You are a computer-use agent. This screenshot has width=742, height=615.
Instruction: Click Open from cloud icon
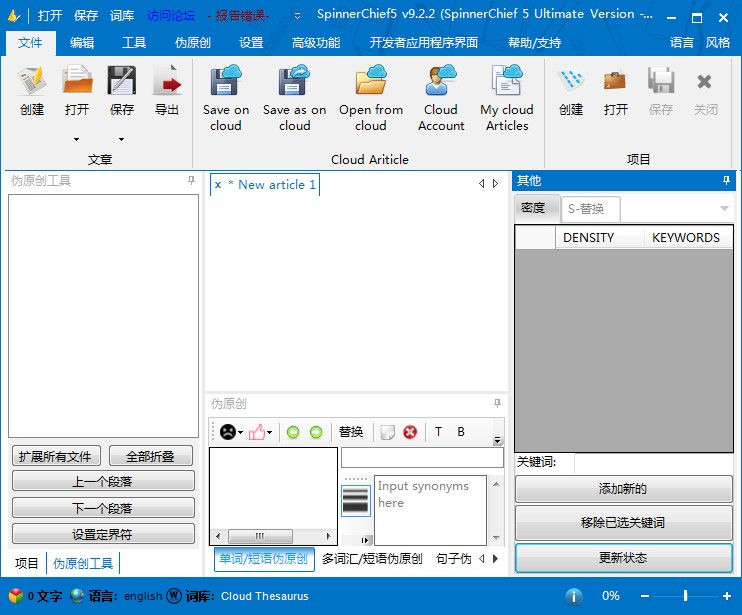click(371, 80)
